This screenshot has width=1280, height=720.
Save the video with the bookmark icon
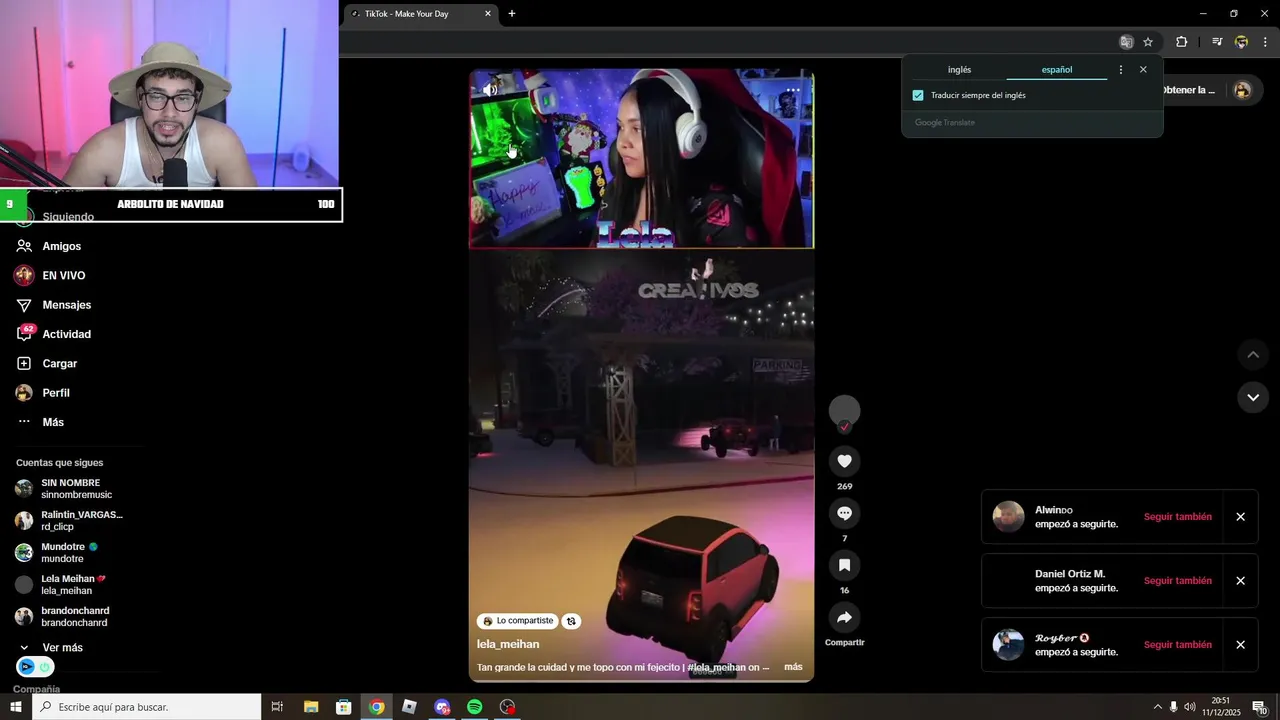tap(845, 565)
